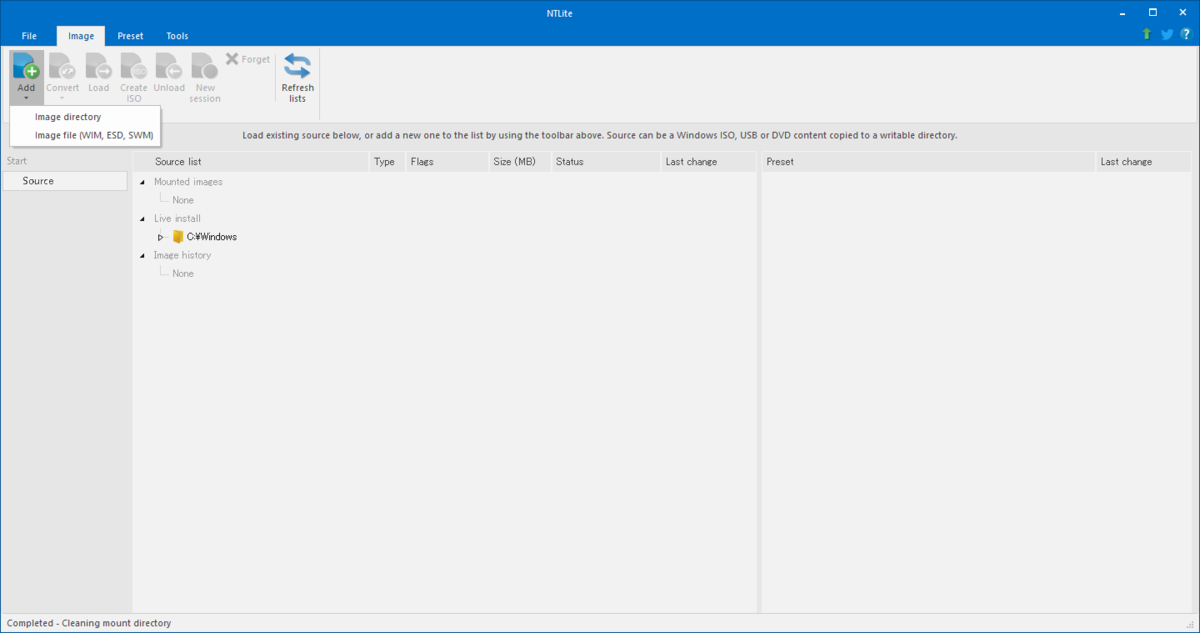Select the Source page in sidebar
The image size is (1200, 633).
click(x=65, y=181)
